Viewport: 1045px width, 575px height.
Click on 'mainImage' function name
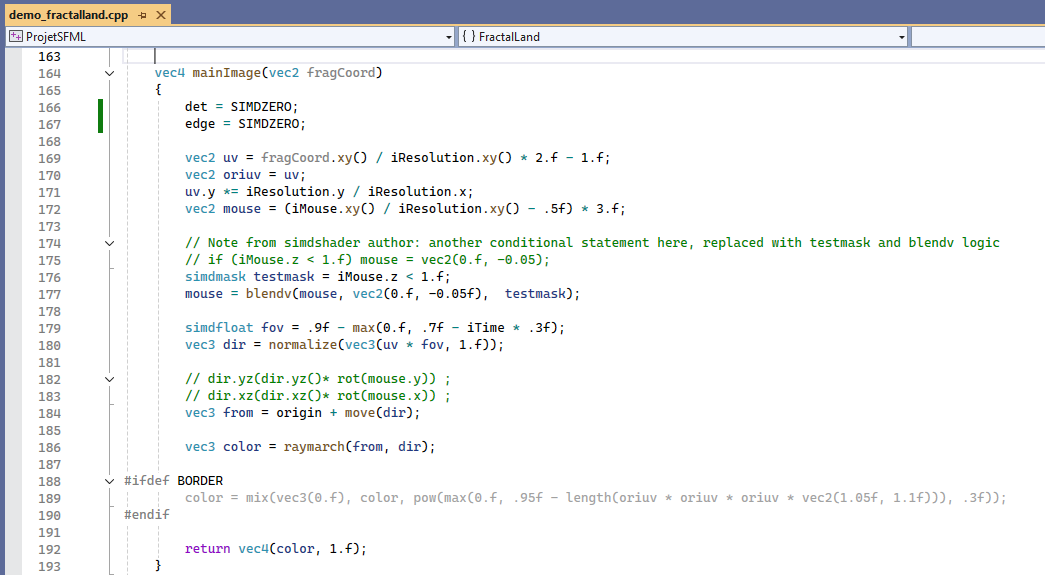(227, 73)
